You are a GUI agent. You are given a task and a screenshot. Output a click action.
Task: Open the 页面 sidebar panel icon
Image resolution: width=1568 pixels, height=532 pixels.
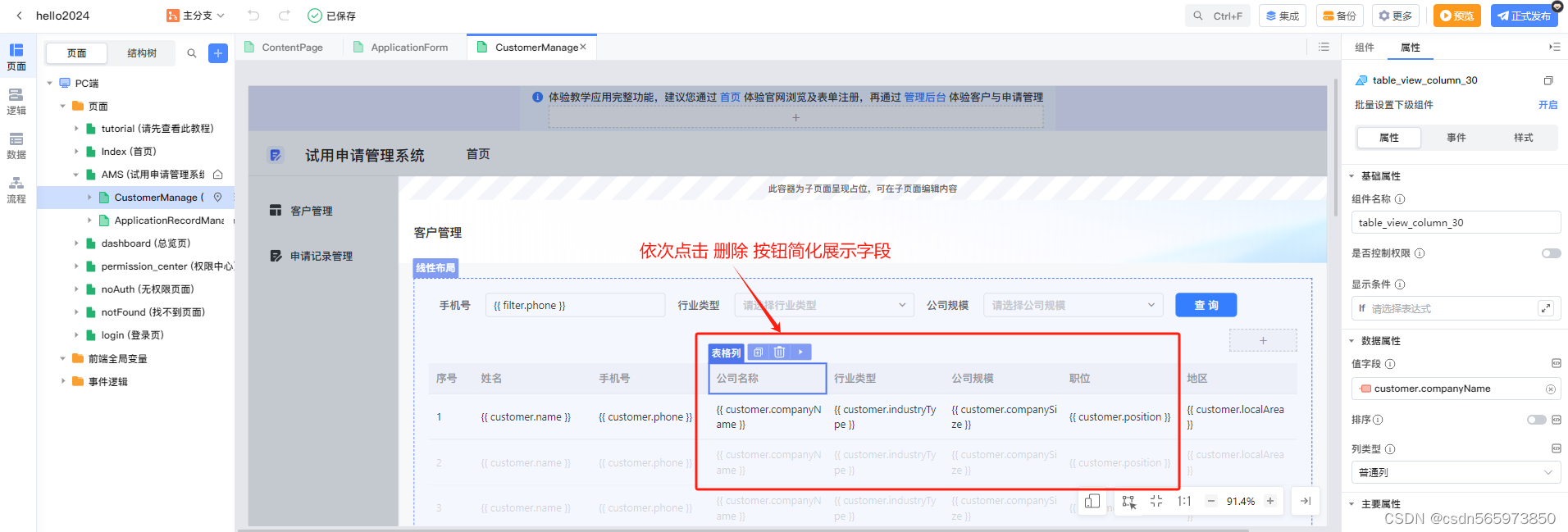[16, 56]
